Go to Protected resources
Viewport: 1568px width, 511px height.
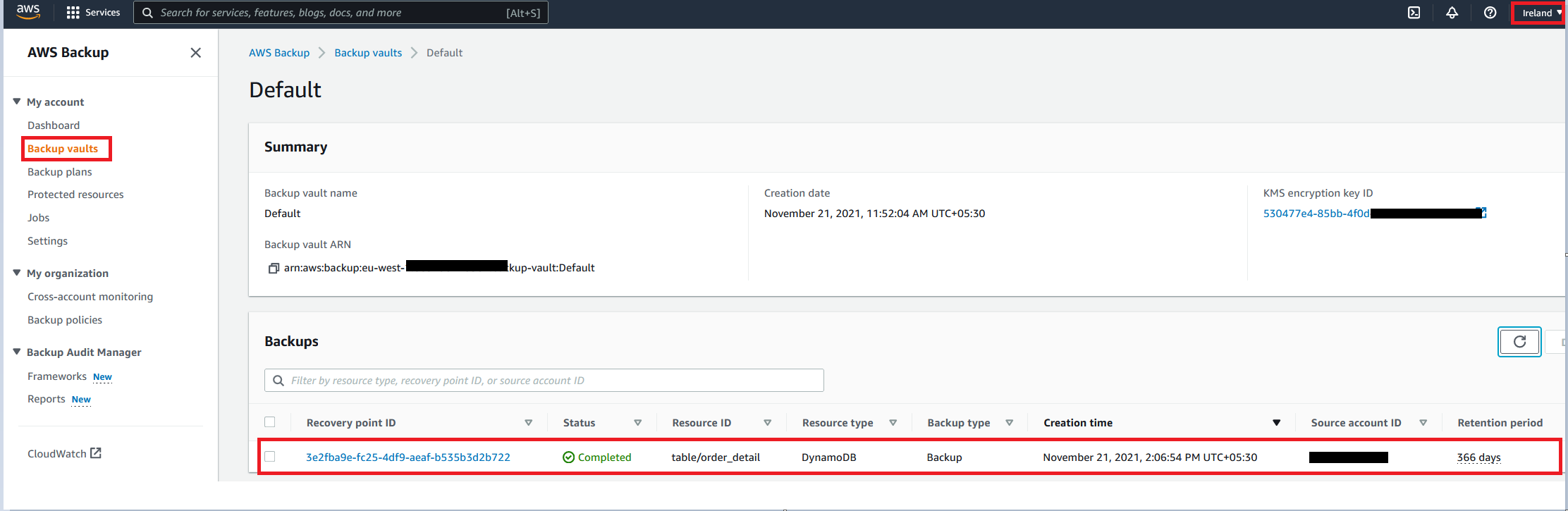pos(75,195)
